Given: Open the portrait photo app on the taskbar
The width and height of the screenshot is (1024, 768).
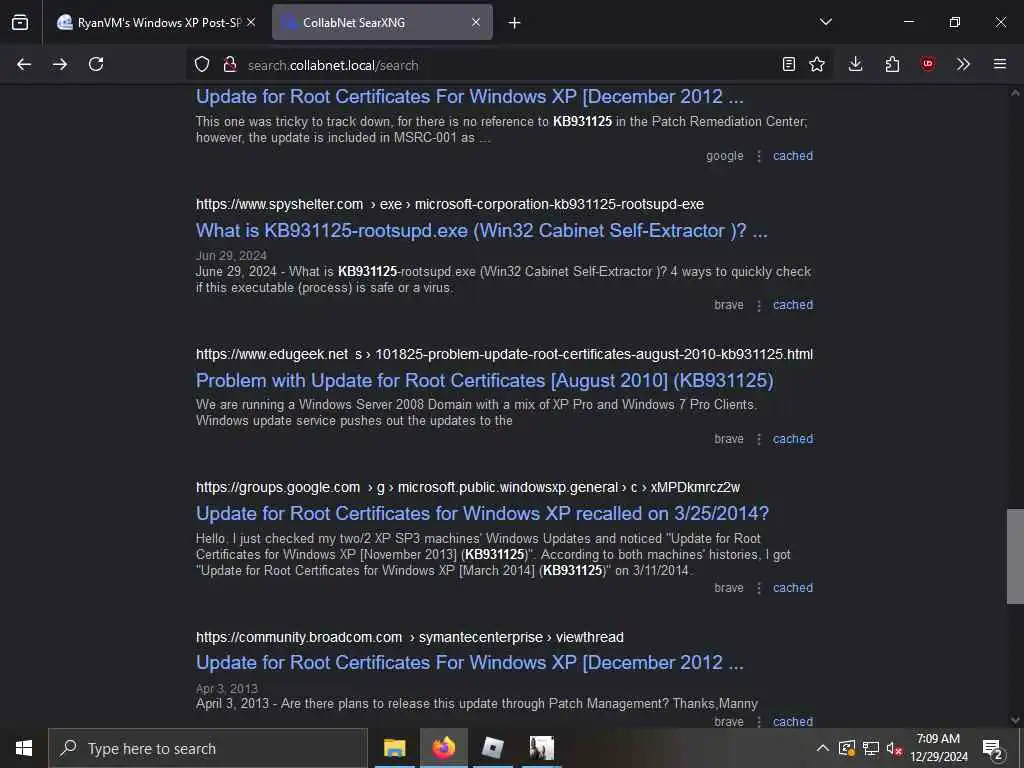Looking at the screenshot, I should (541, 748).
